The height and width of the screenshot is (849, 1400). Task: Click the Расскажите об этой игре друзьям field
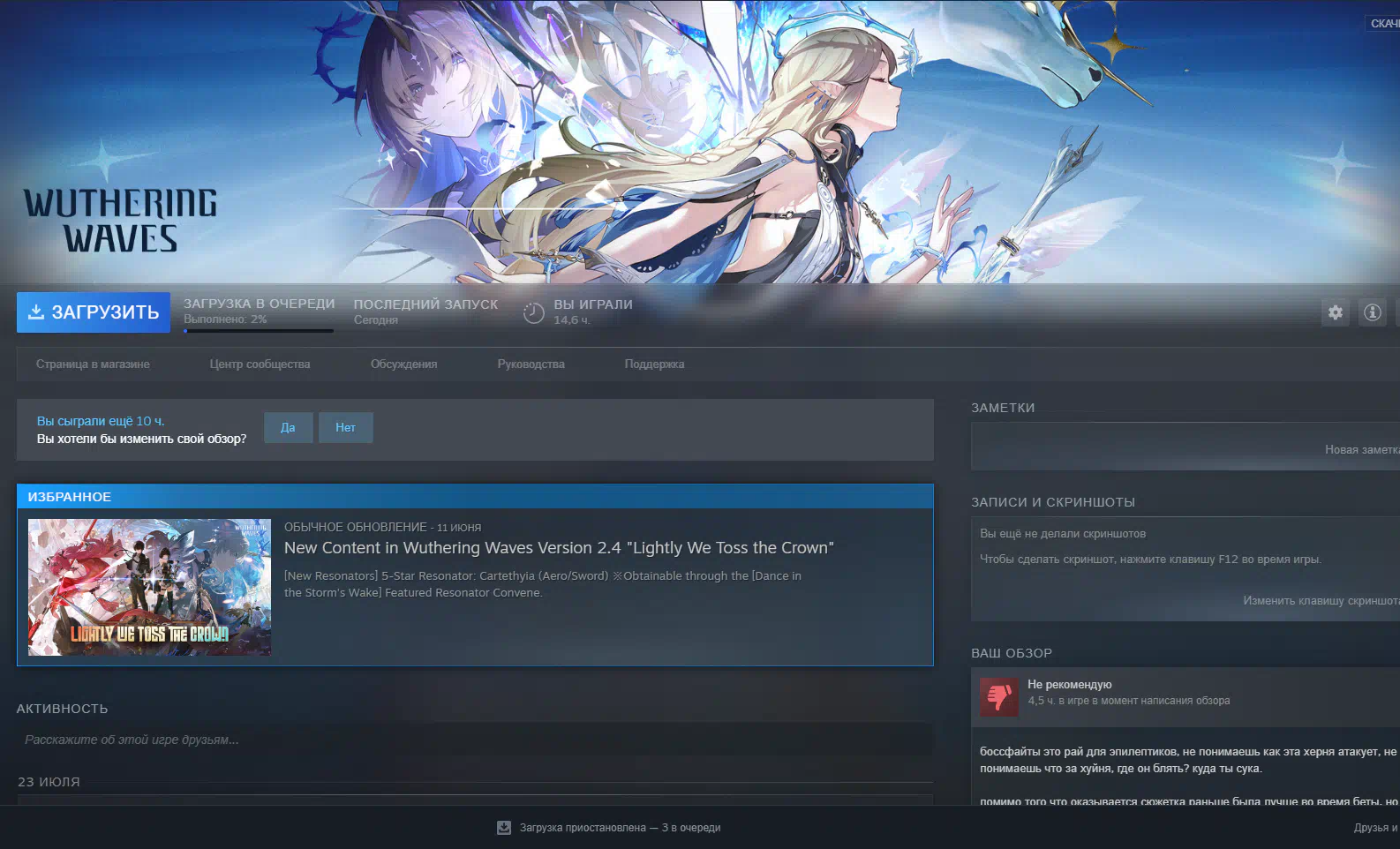click(475, 740)
